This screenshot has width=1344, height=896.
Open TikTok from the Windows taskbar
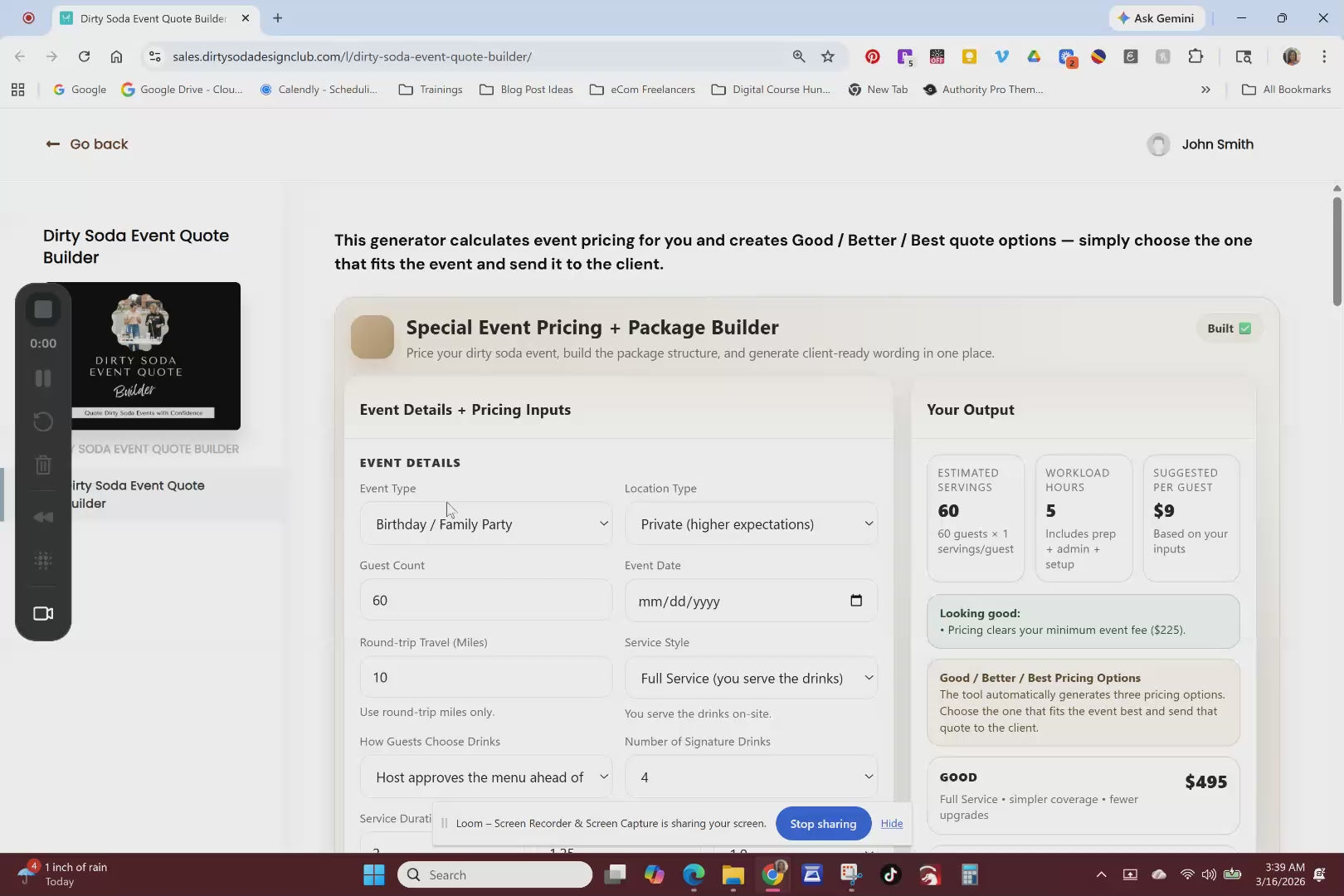[x=890, y=874]
